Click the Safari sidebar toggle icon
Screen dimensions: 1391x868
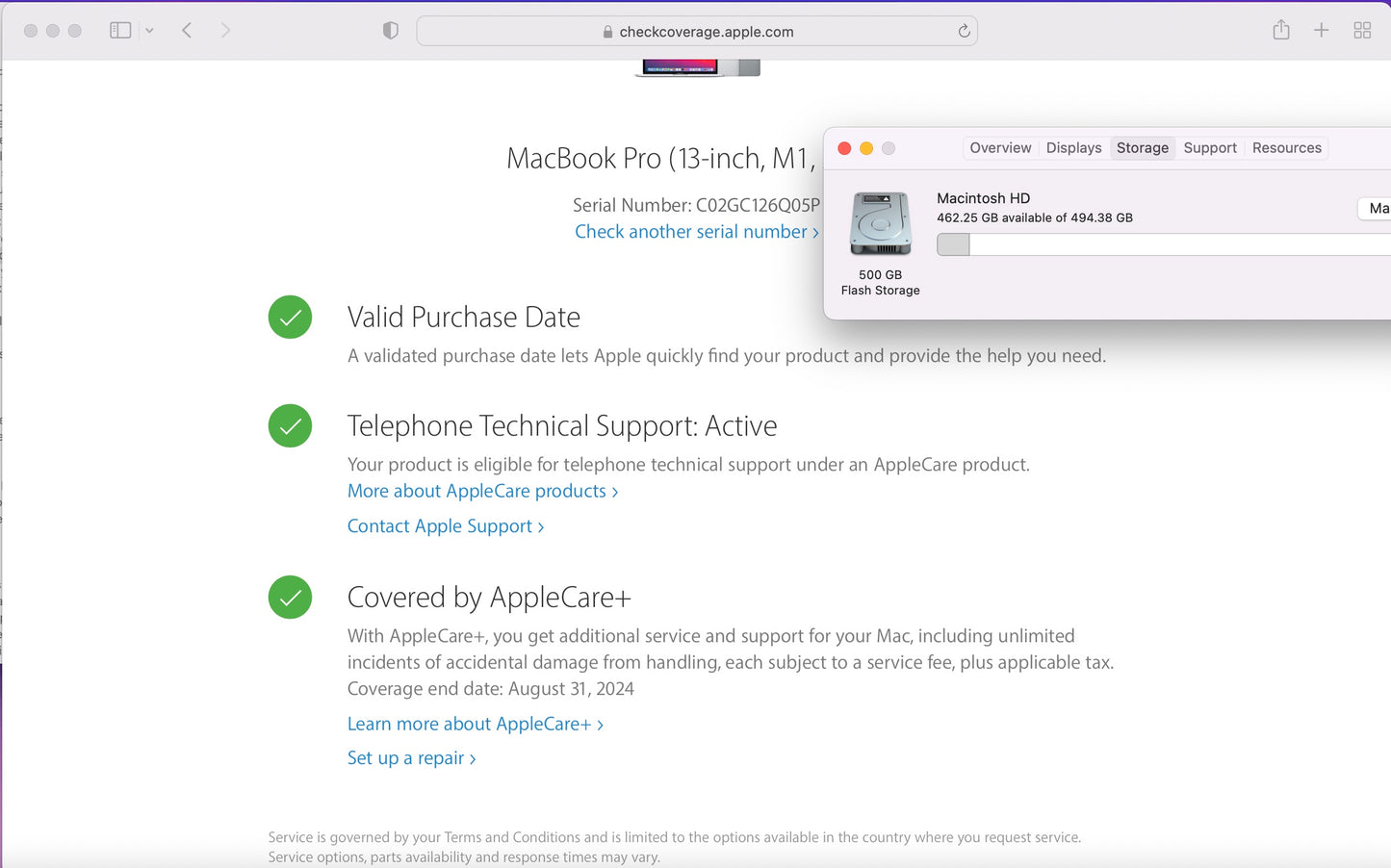[120, 31]
